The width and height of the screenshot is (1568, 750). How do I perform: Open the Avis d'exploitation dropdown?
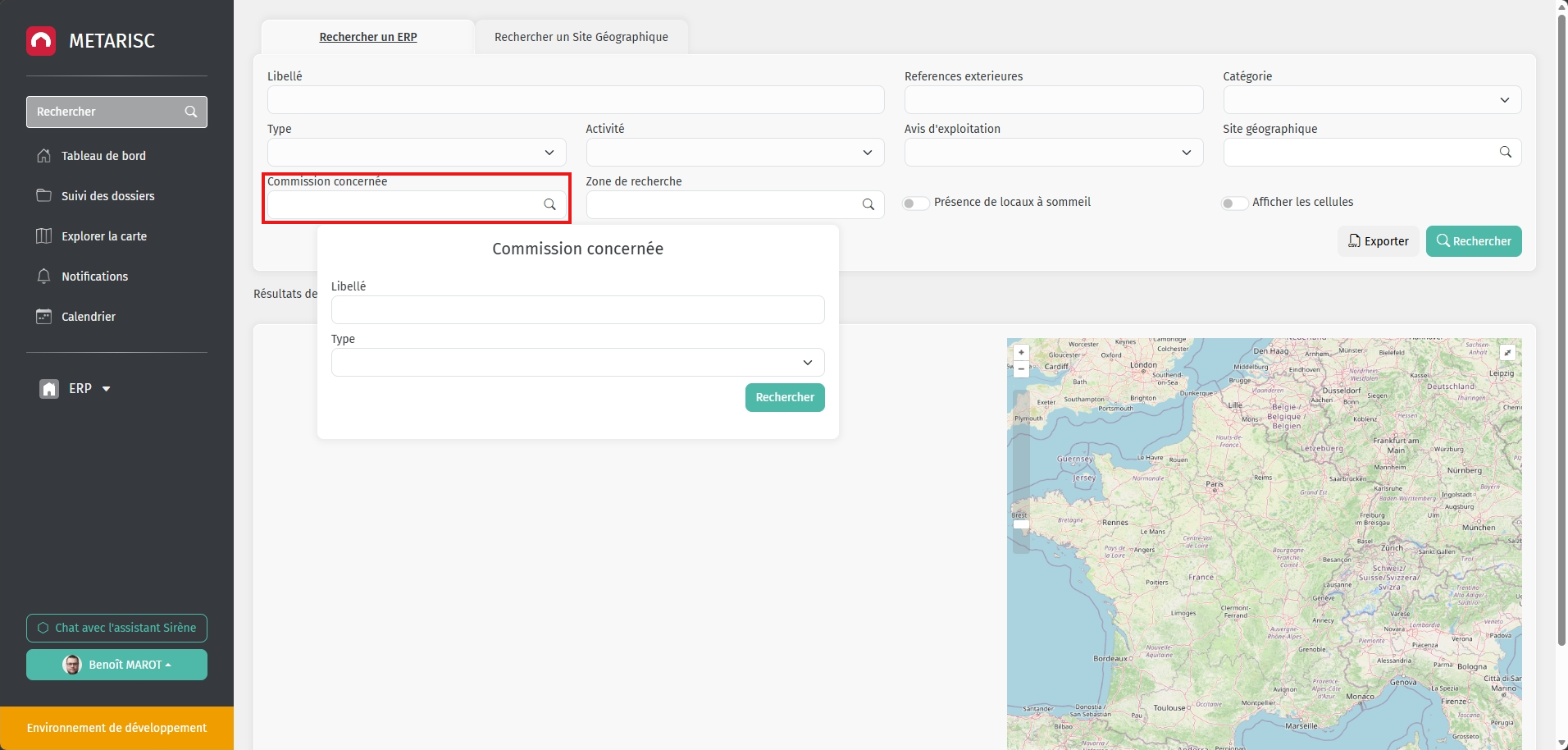coord(1053,153)
